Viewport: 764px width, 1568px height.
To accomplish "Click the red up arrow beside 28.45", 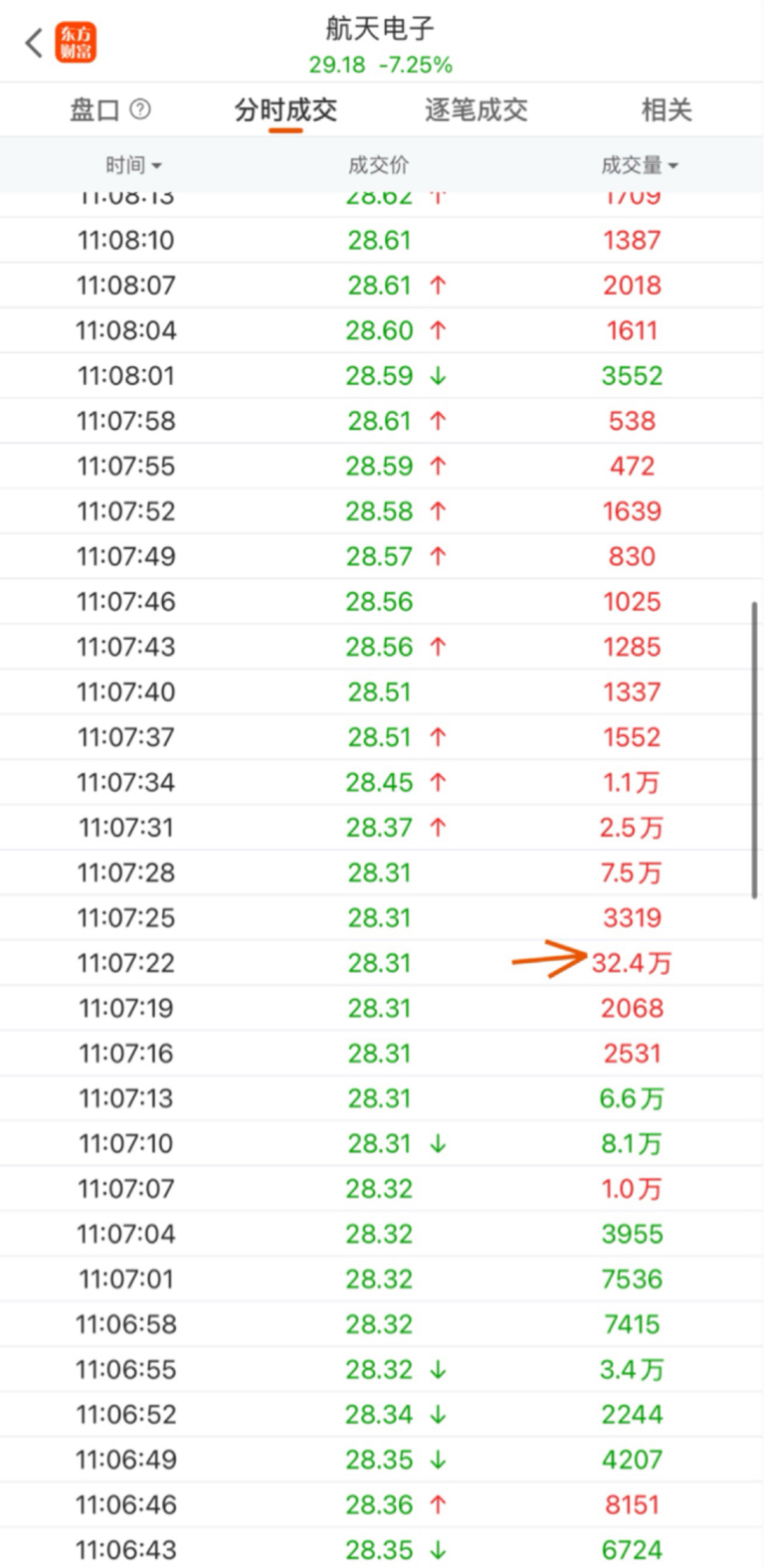I will [x=438, y=782].
